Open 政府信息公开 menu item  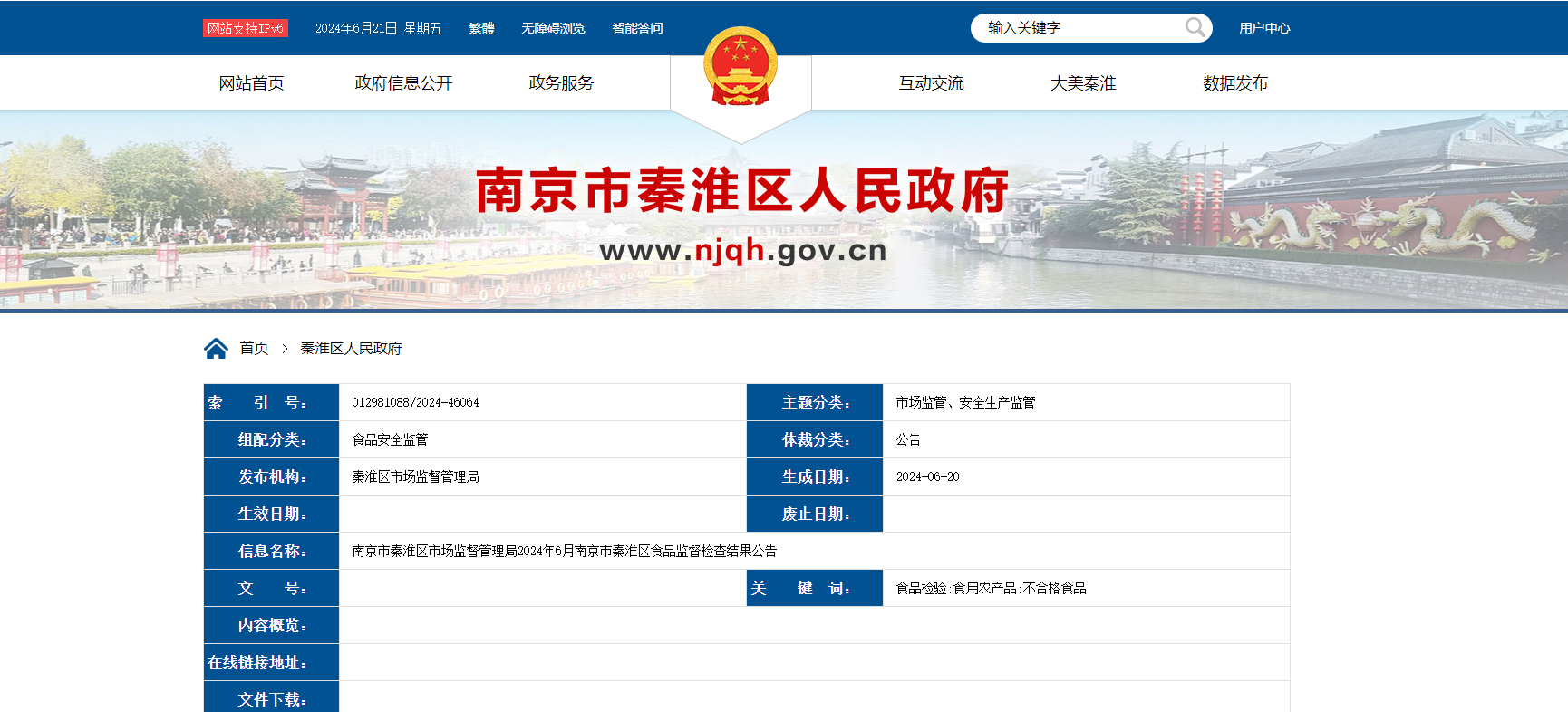[403, 83]
